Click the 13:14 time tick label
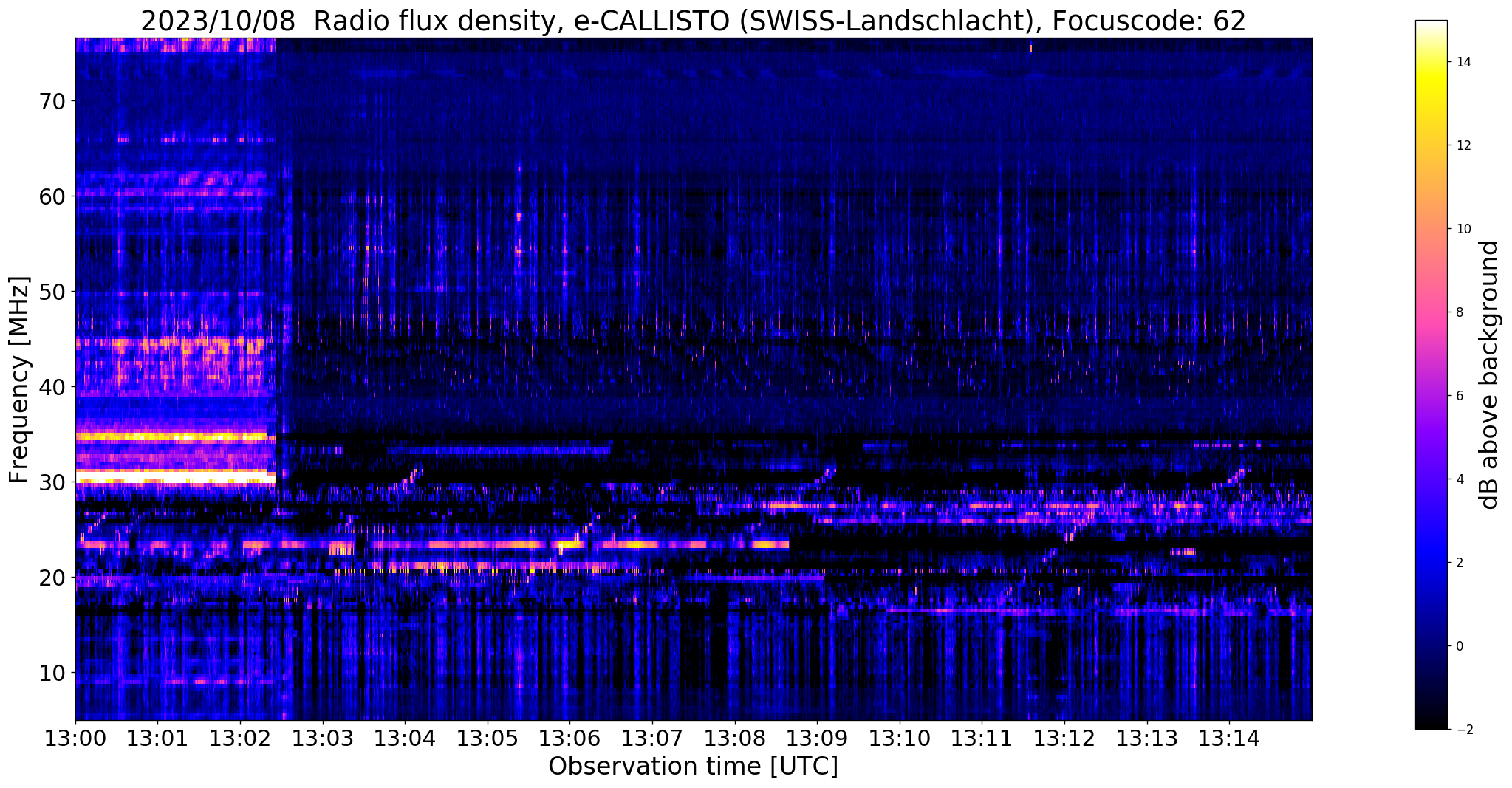Screen dimensions: 1512x788 1229,738
